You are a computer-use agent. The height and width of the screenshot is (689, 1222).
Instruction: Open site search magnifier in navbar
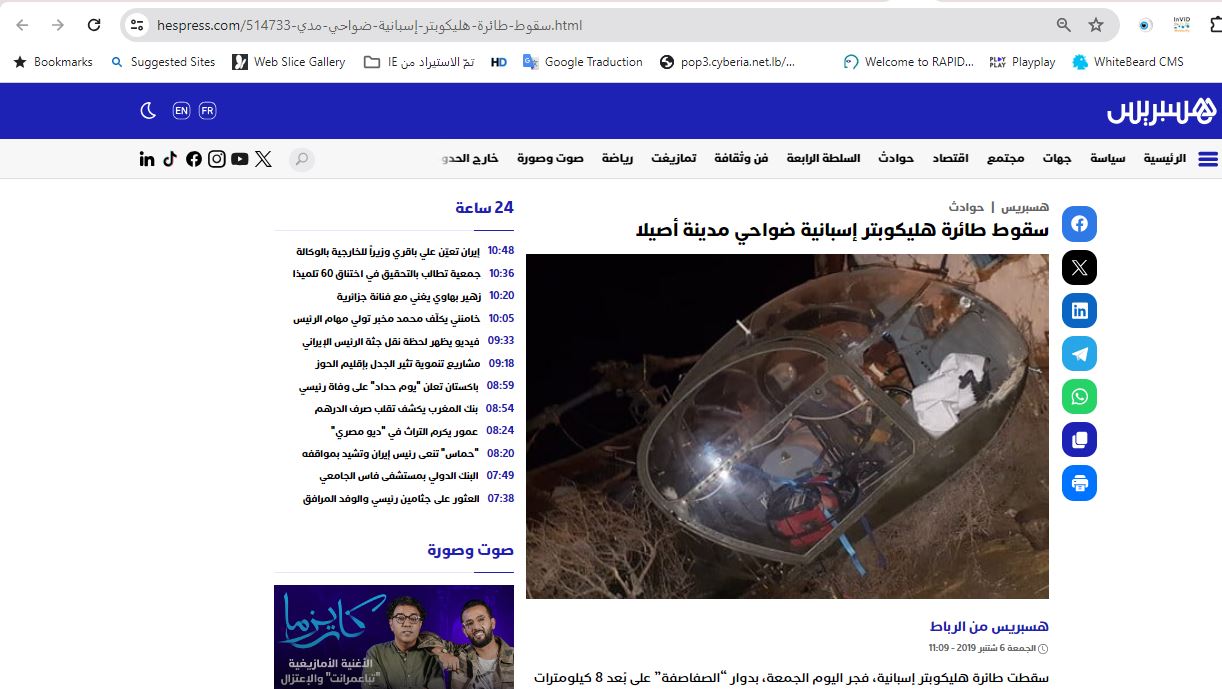tap(301, 159)
